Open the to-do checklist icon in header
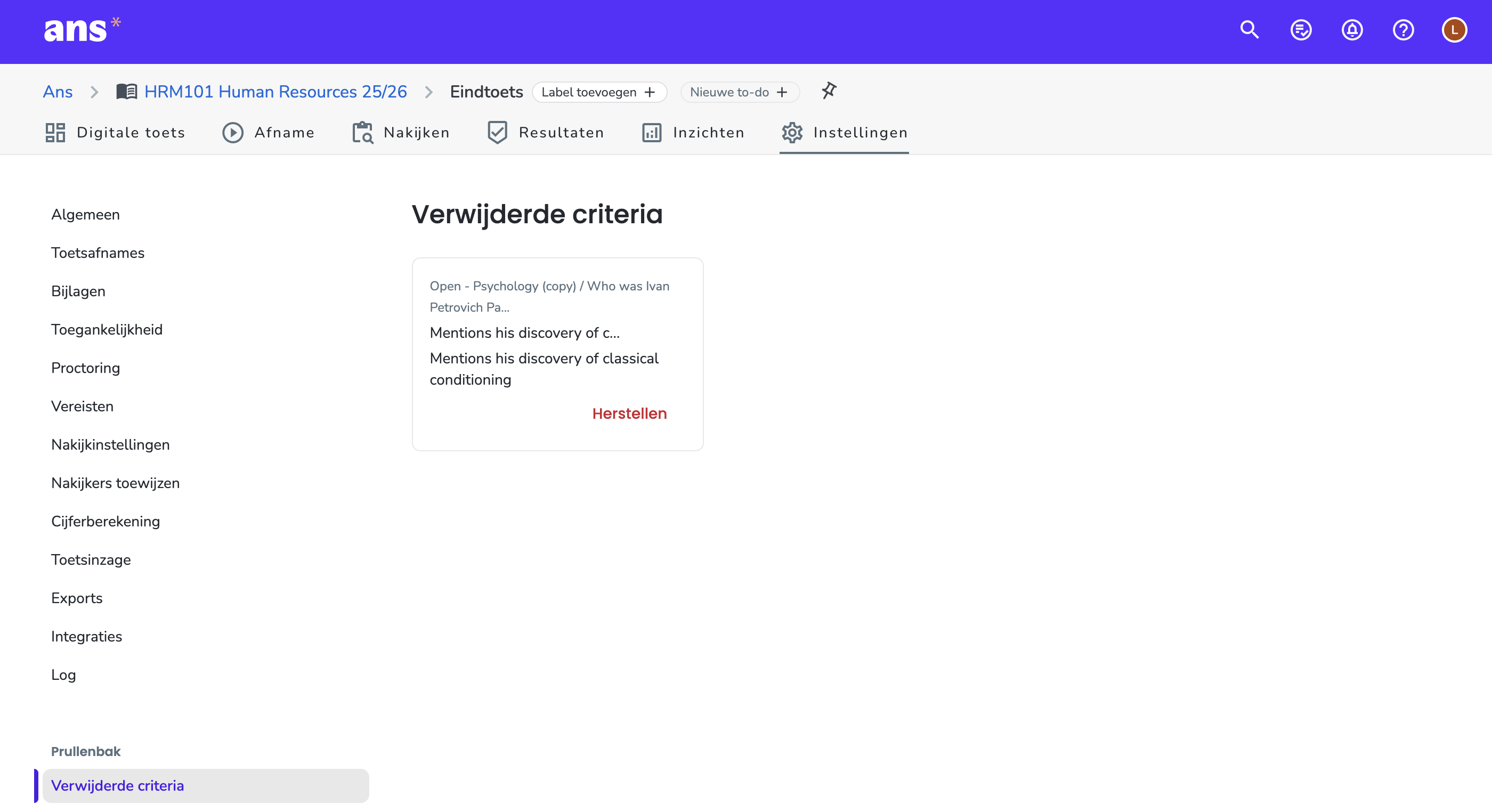The width and height of the screenshot is (1492, 812). tap(1300, 30)
